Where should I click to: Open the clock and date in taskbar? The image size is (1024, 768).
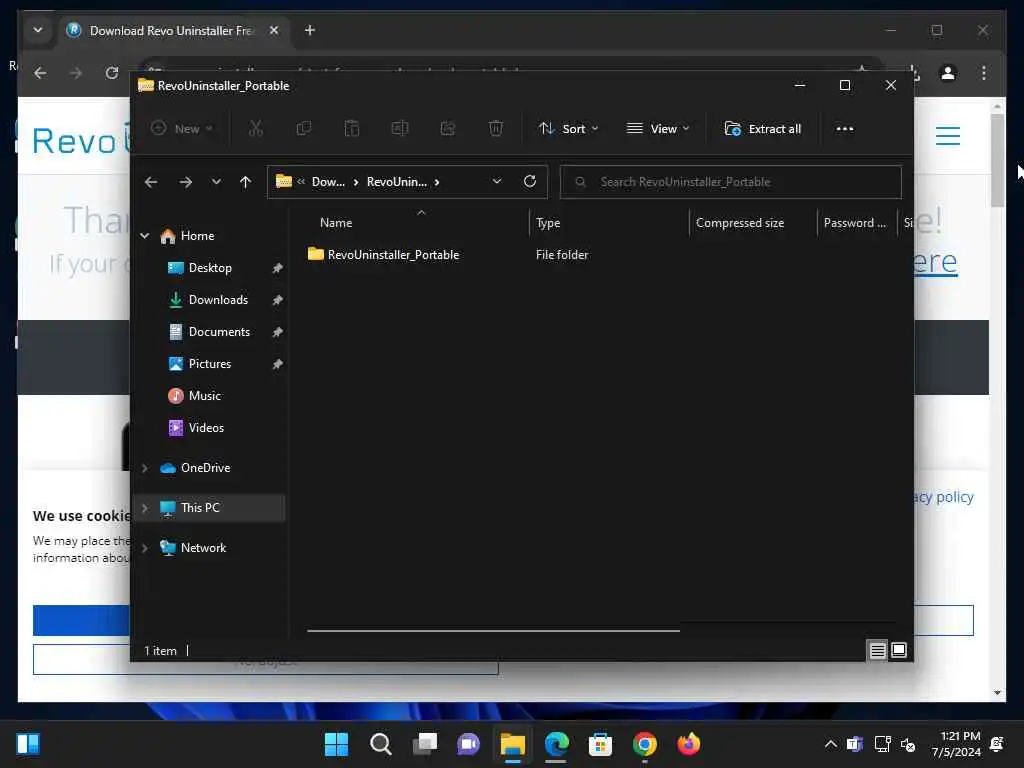coord(955,744)
